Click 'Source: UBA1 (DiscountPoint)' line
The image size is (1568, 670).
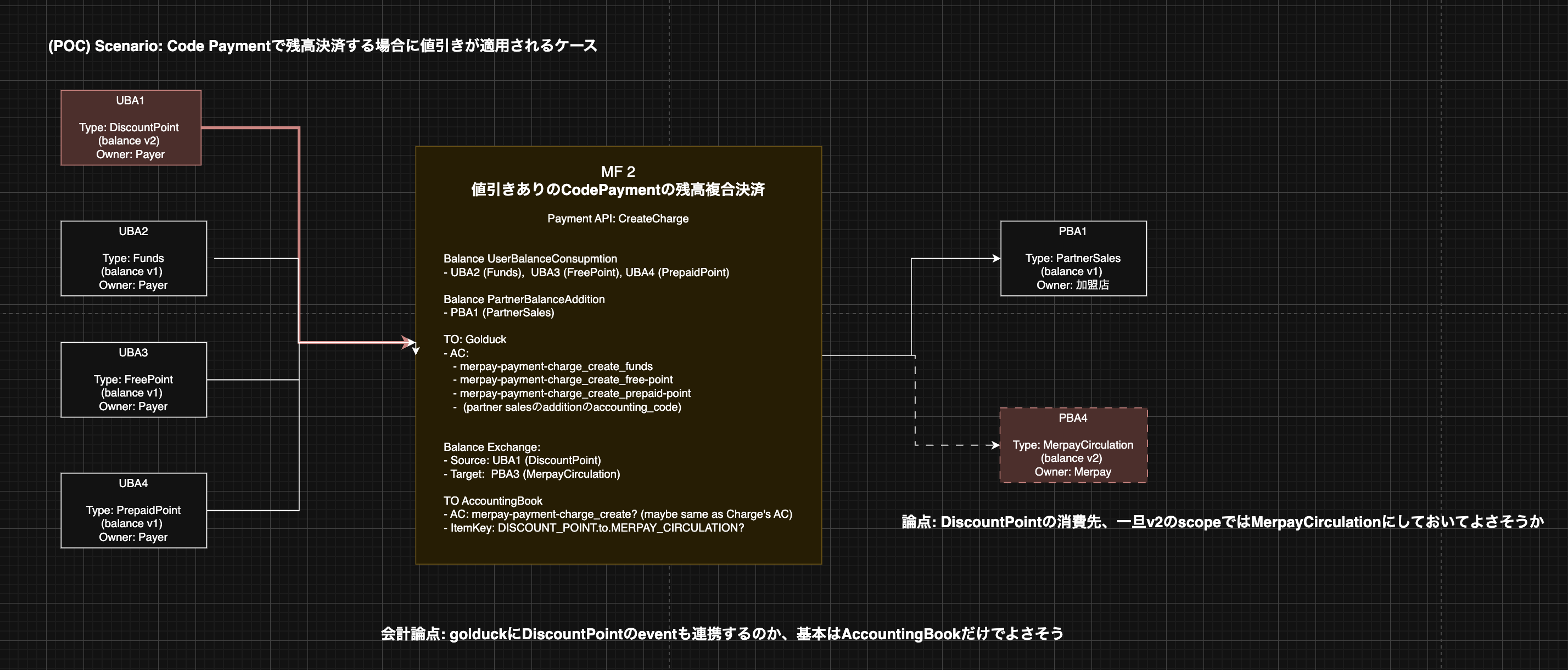[522, 460]
